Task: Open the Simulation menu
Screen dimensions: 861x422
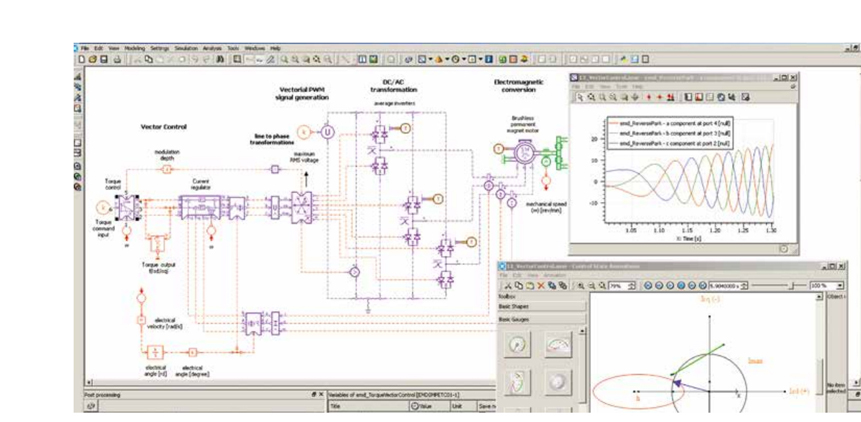Action: [186, 48]
